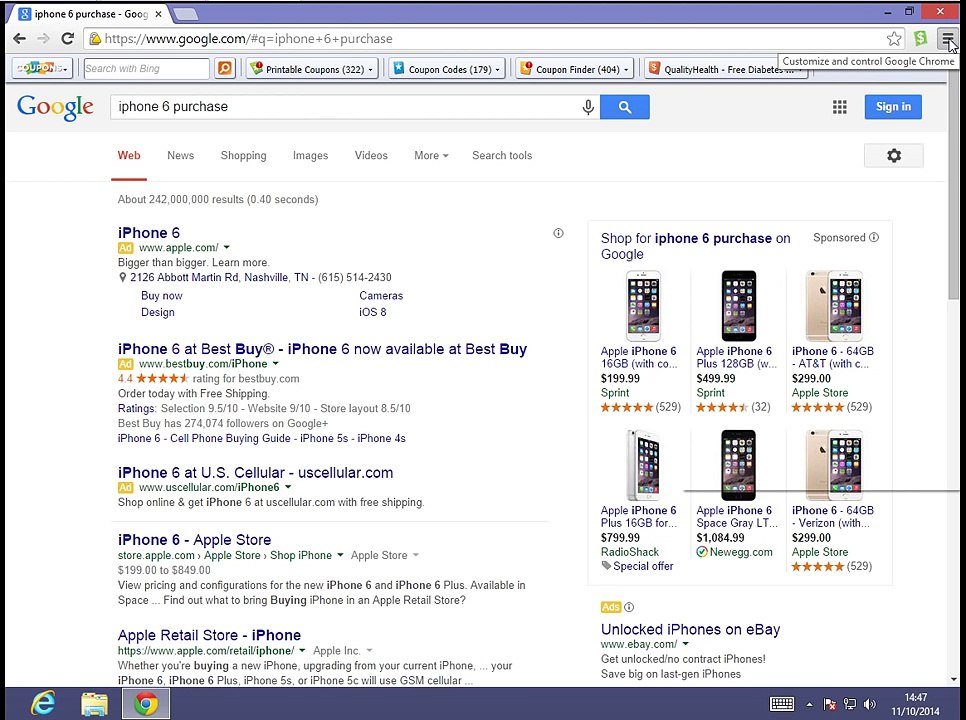The width and height of the screenshot is (966, 720).
Task: Open Apple Retail Store - iPhone result
Action: click(209, 635)
